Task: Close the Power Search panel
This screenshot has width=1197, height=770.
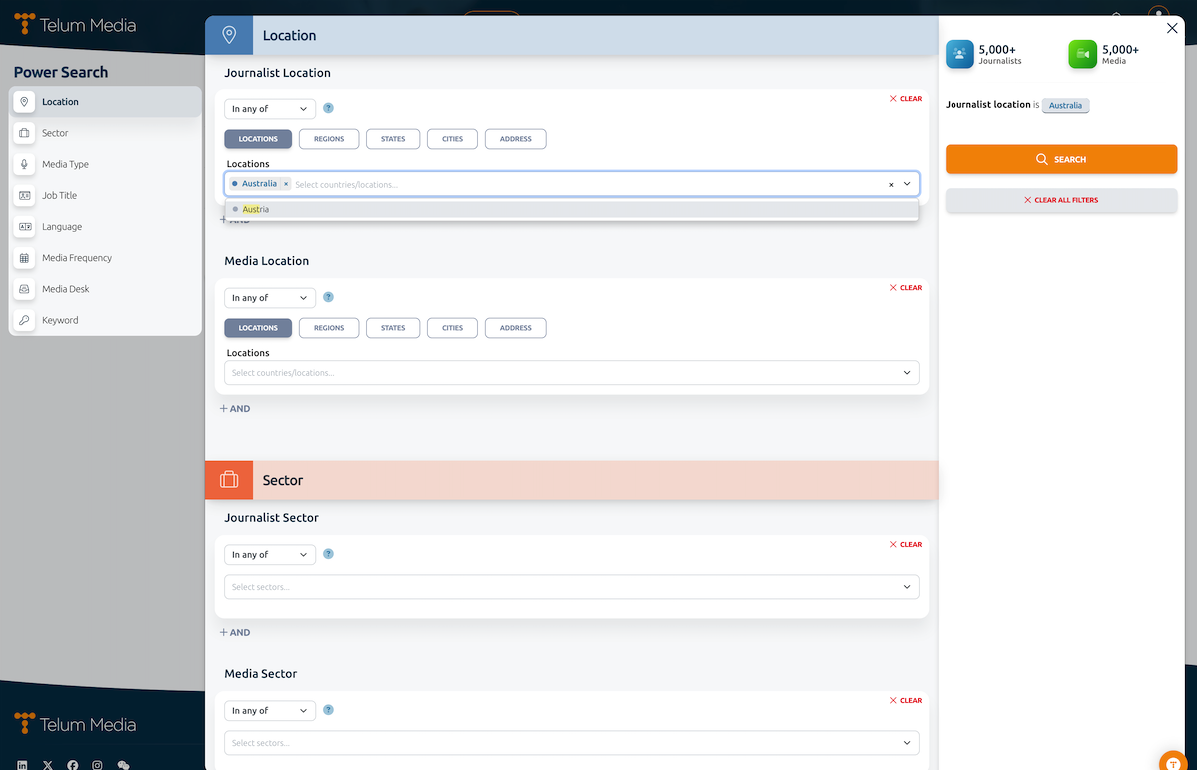Action: (x=1172, y=29)
